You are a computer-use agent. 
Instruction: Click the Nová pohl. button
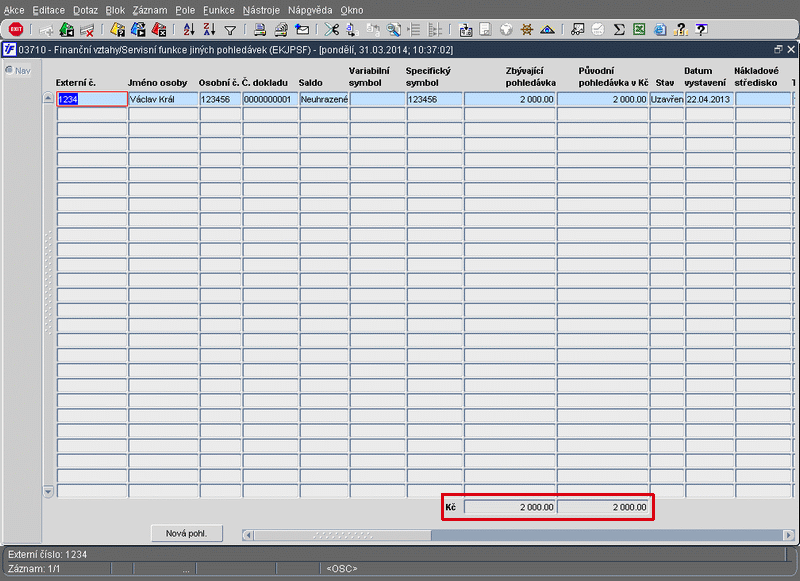coord(187,534)
